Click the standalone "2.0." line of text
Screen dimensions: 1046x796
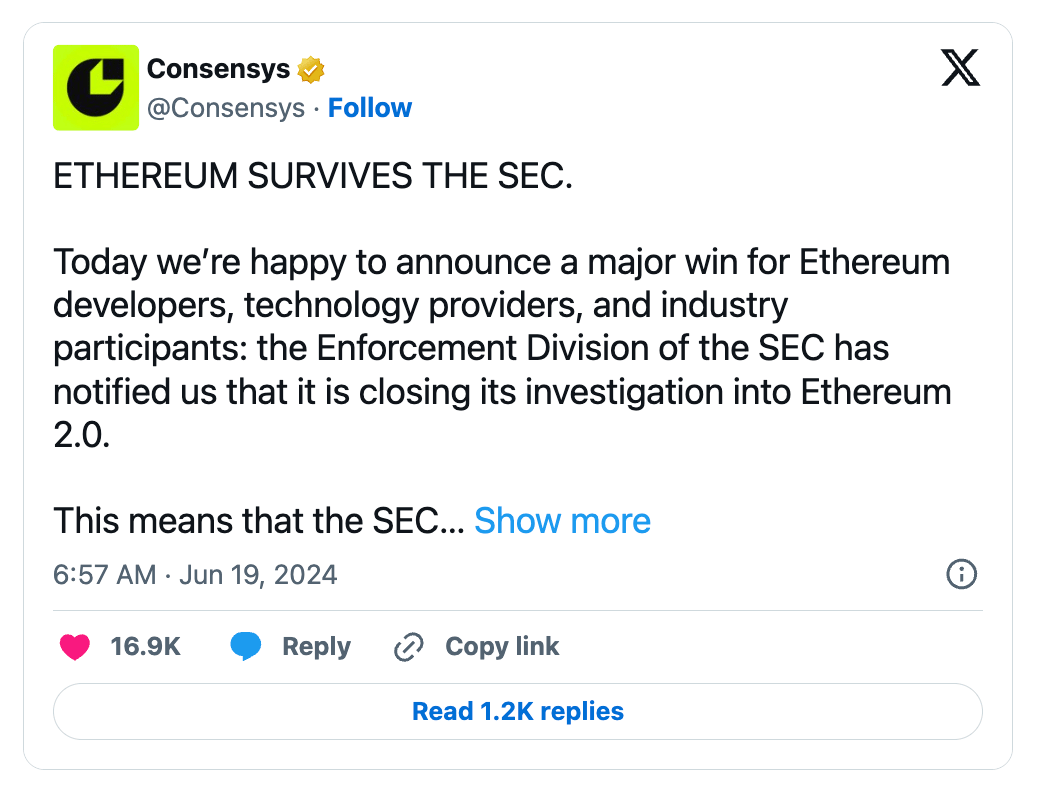[80, 435]
